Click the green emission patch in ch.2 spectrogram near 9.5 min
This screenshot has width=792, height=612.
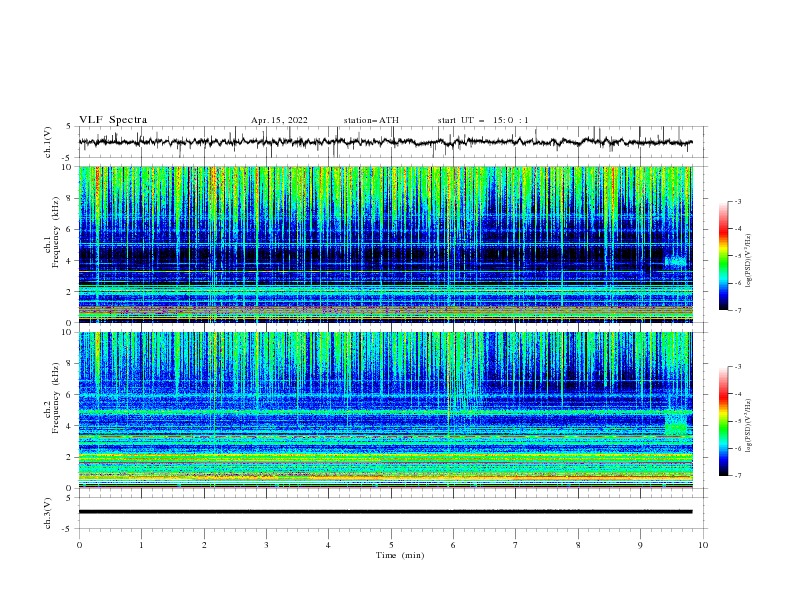pos(676,423)
